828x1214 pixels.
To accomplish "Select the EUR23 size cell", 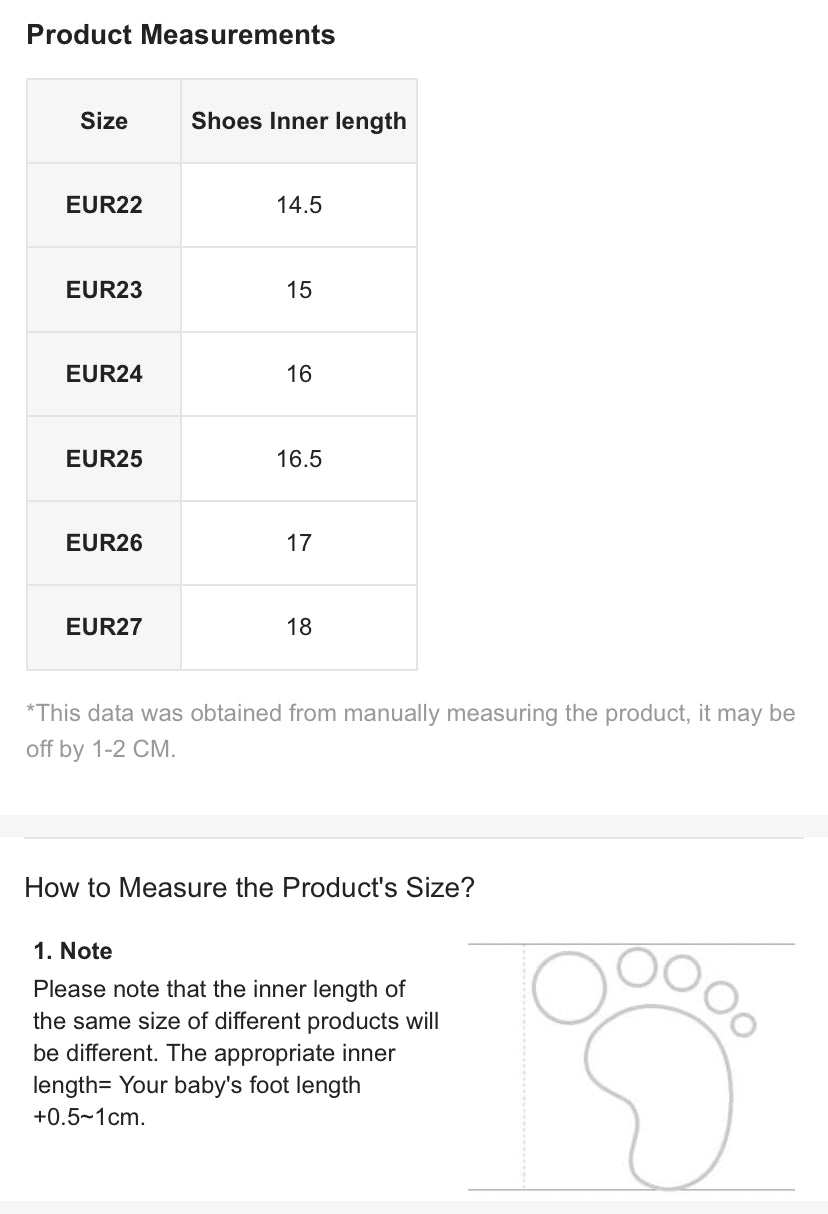I will pos(104,290).
